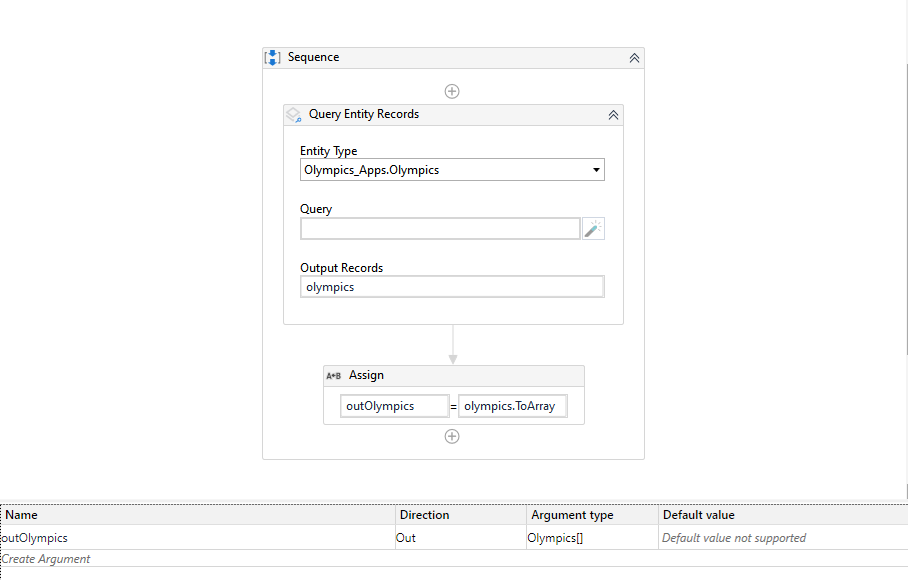
Task: Click the Assign activity A+B icon
Action: 334,376
